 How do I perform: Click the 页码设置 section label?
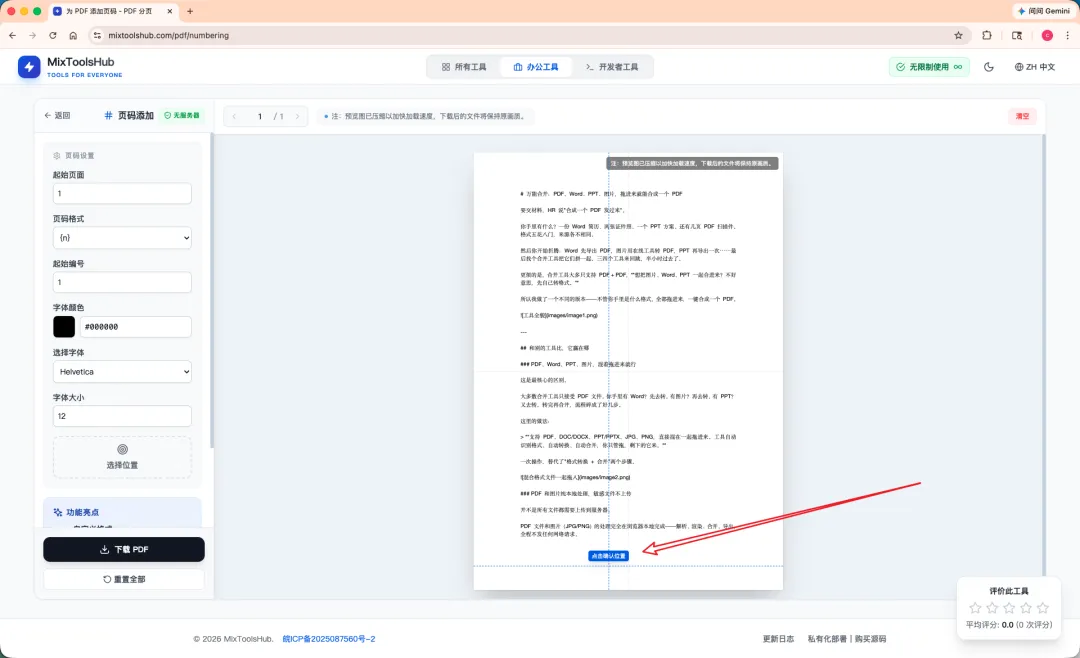click(79, 156)
